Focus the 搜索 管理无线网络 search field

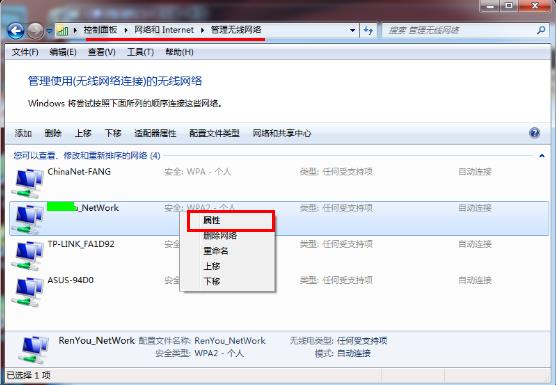pyautogui.click(x=459, y=30)
